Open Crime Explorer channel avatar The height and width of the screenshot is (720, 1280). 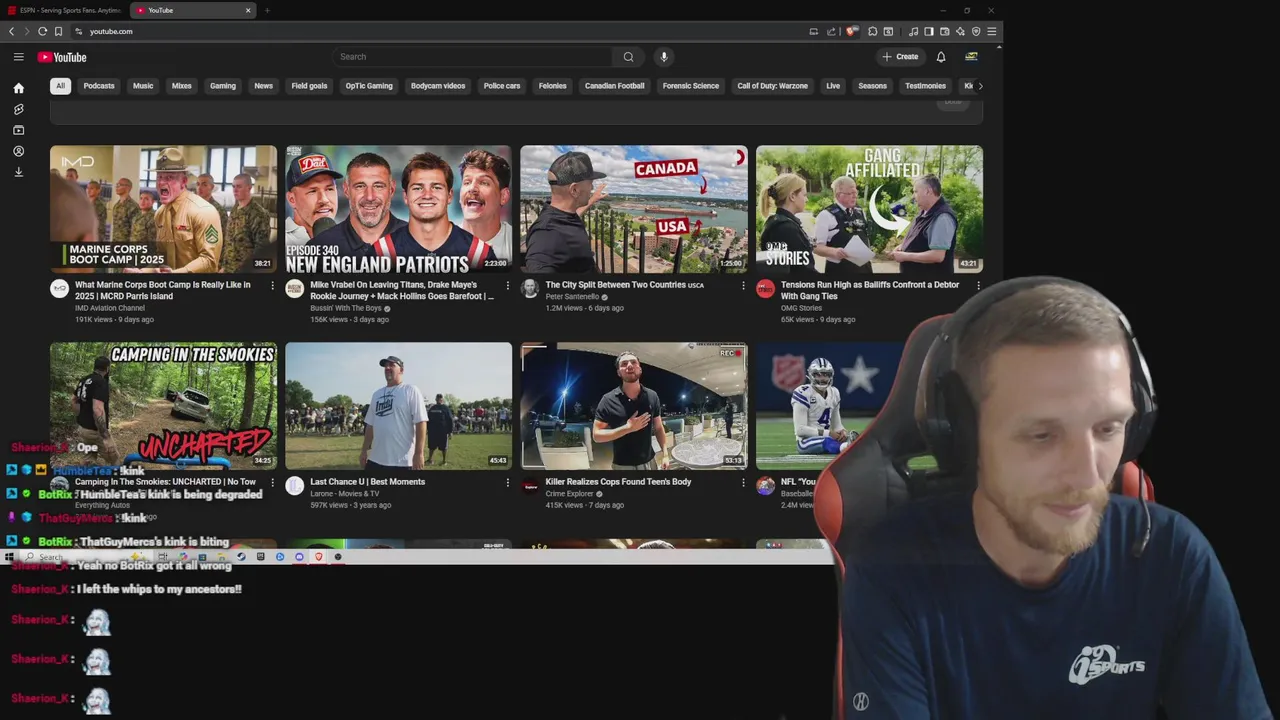530,486
